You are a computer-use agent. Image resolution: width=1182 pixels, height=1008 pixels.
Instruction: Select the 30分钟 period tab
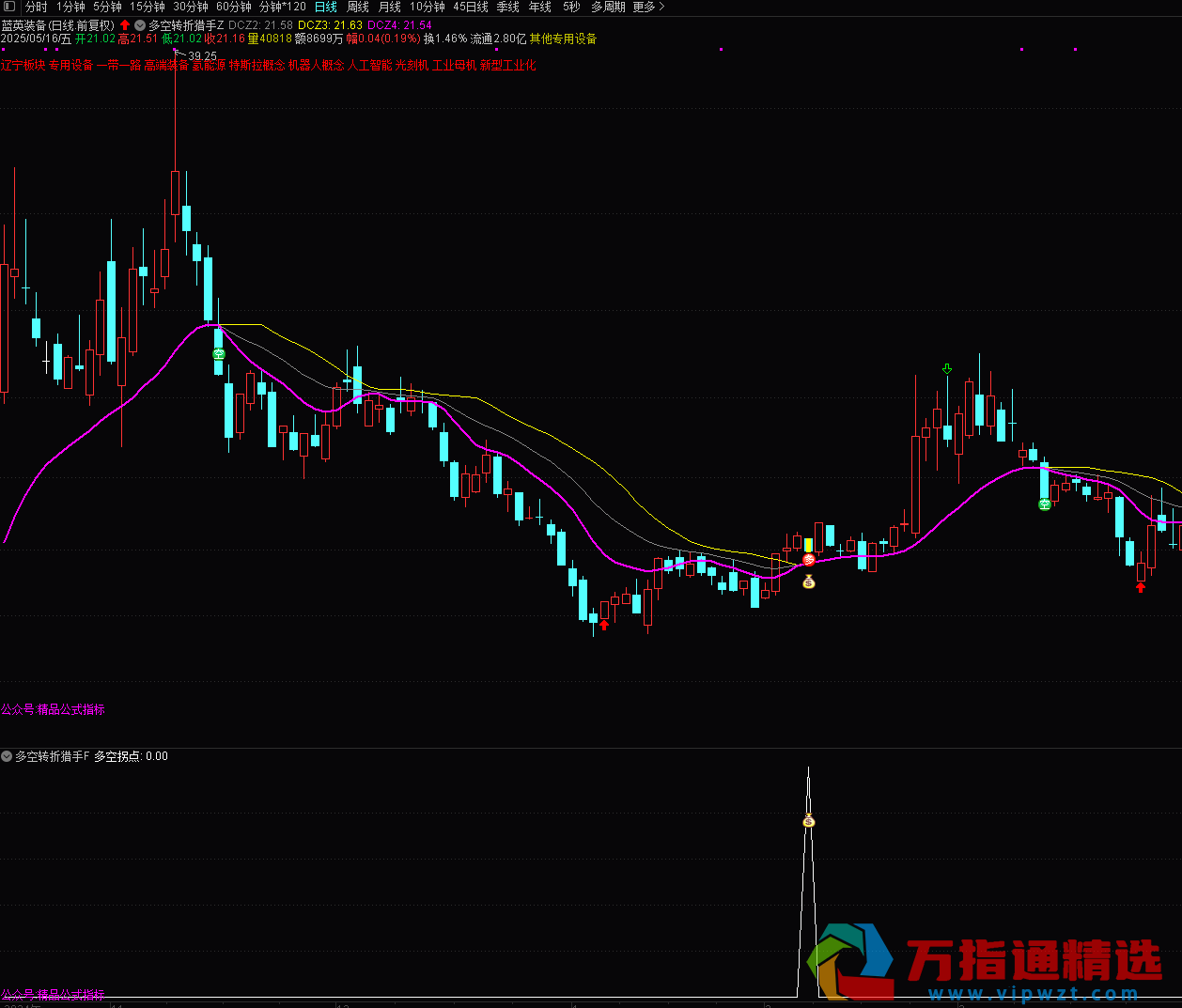[x=191, y=7]
